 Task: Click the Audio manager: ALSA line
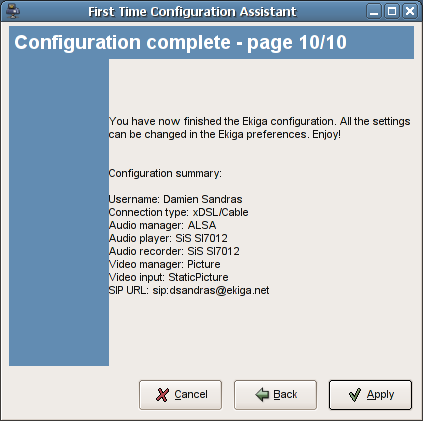pyautogui.click(x=162, y=225)
